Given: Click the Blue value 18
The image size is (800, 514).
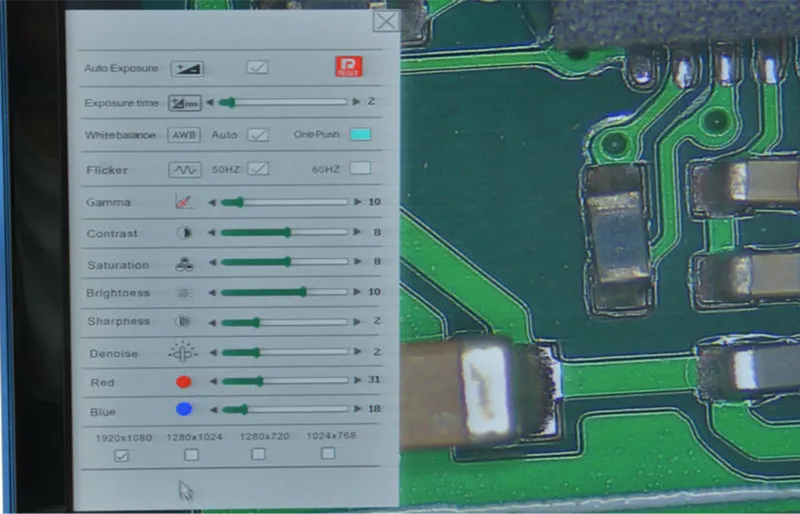Looking at the screenshot, I should click(x=374, y=408).
